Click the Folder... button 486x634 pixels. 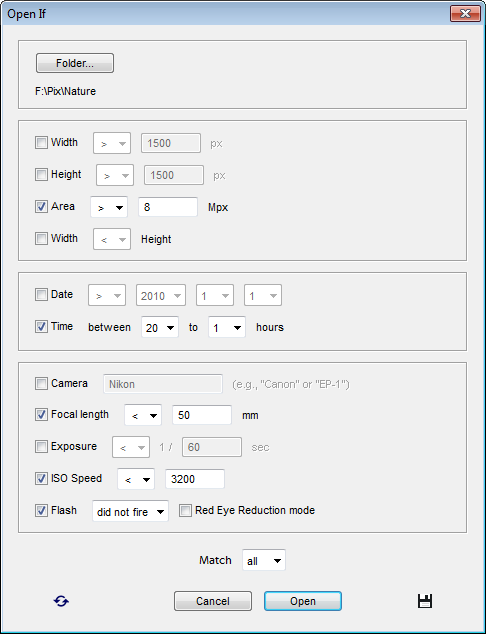(75, 63)
